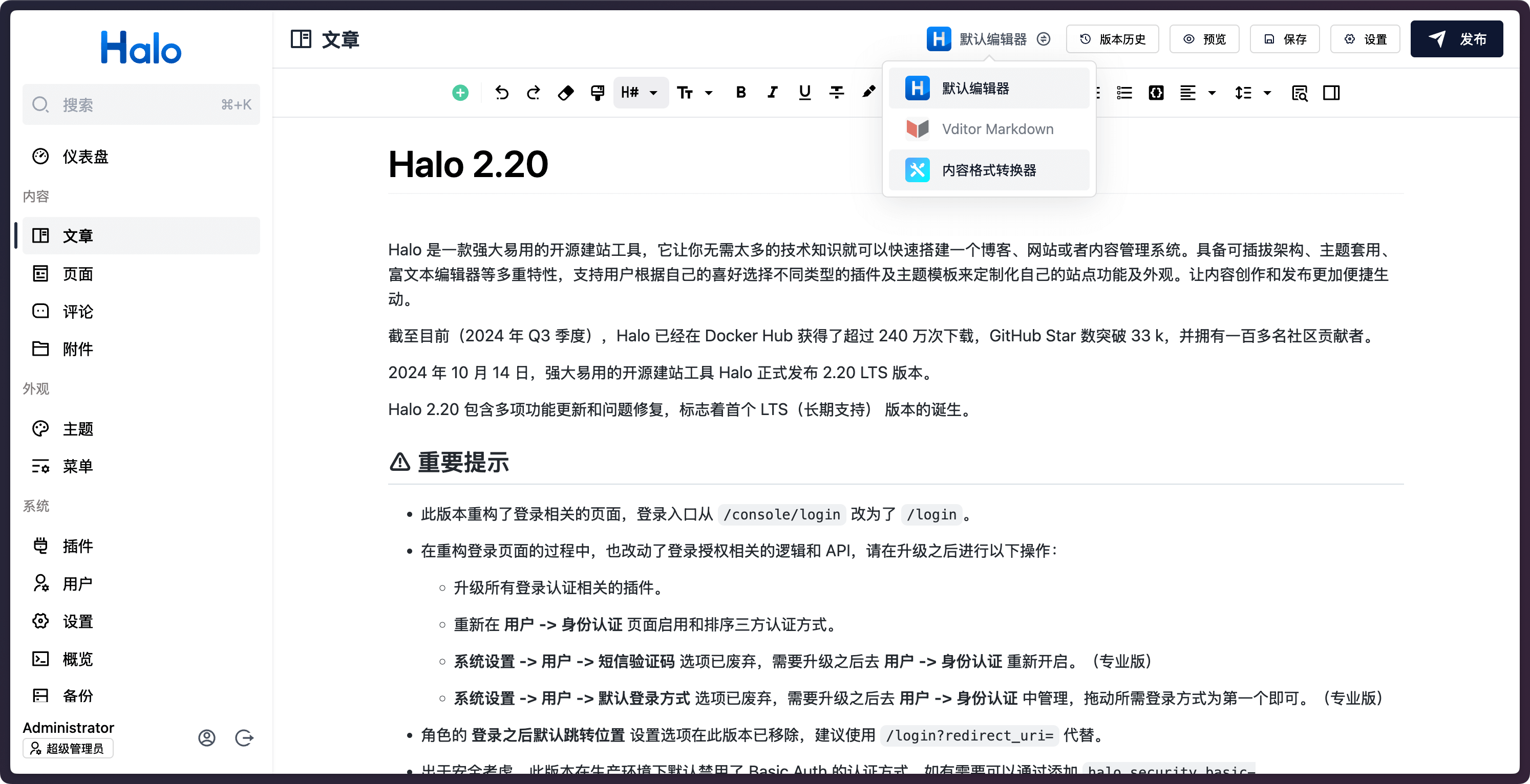Choose 默认编辑器 in the editor menu
The image size is (1530, 784).
[989, 88]
